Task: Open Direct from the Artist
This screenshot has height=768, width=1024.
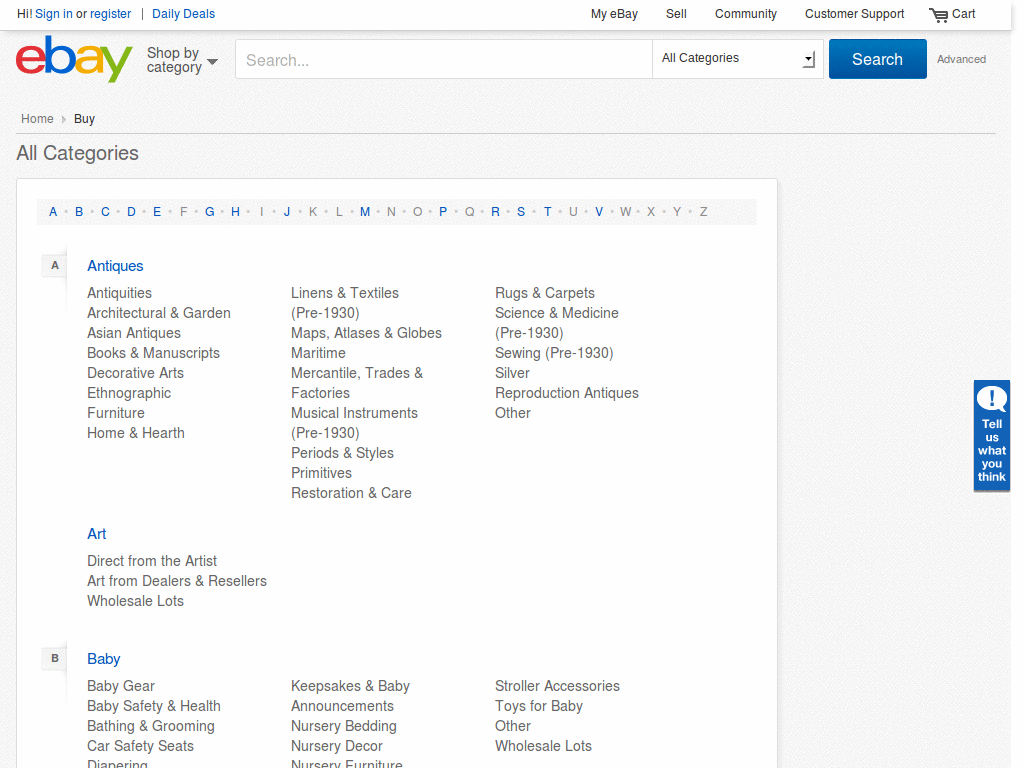Action: 152,561
